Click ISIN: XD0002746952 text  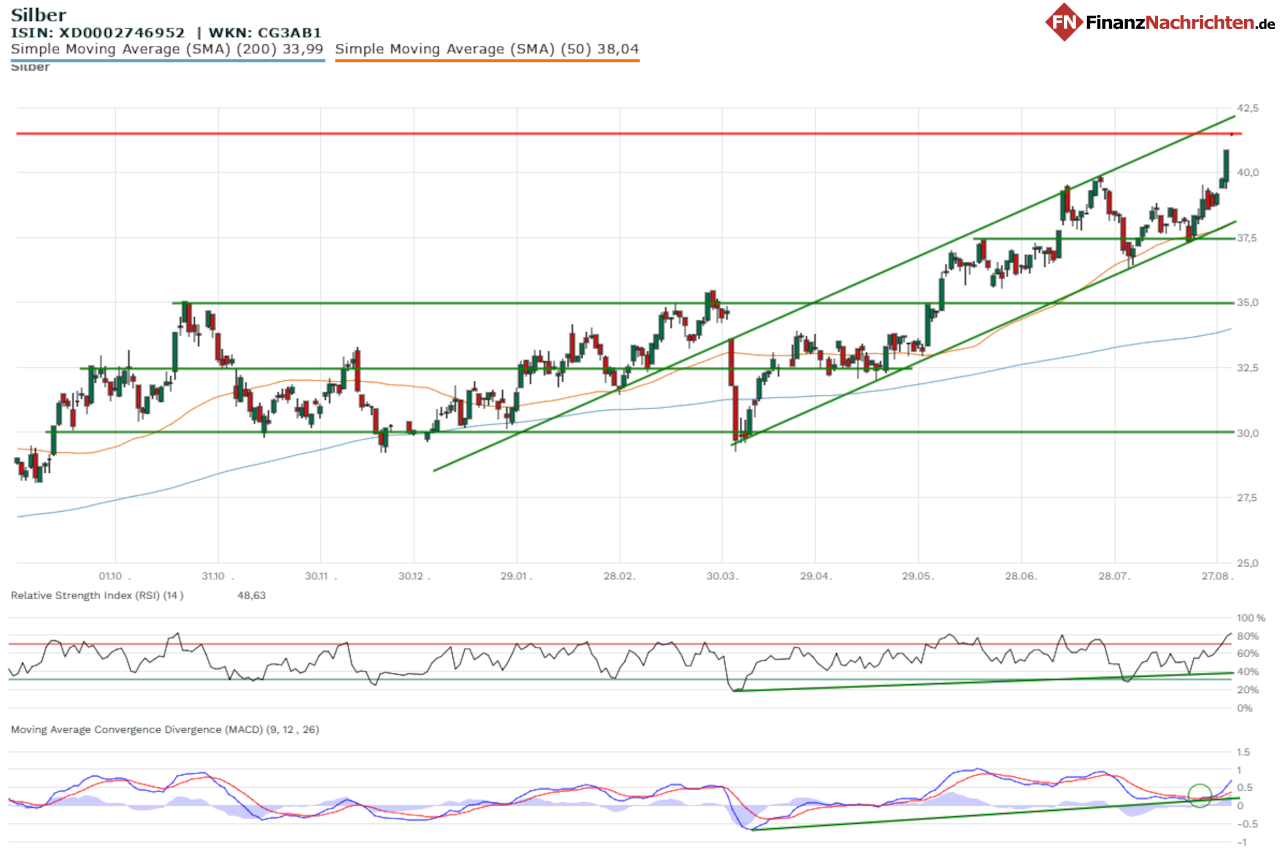click(97, 32)
